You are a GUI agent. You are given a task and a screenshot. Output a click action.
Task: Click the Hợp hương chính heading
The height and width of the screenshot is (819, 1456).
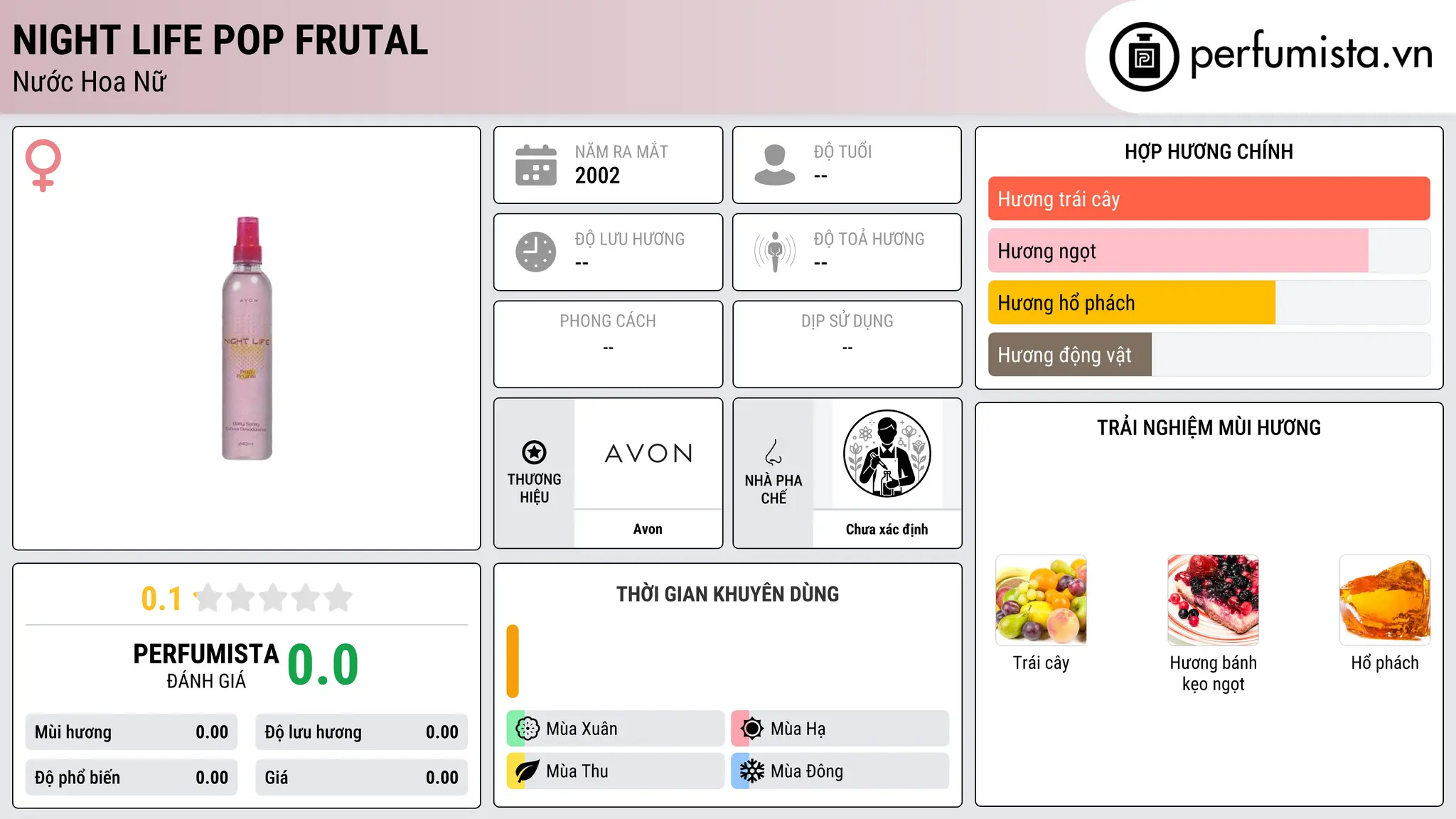tap(1209, 151)
